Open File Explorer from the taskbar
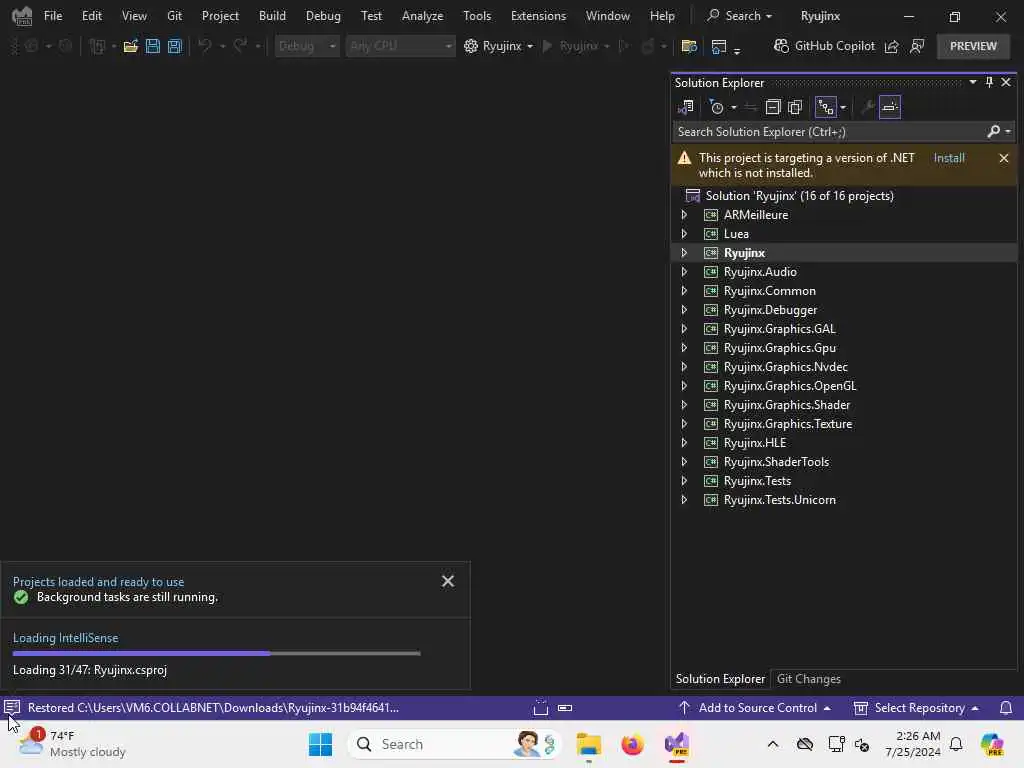This screenshot has width=1024, height=768. pos(588,744)
